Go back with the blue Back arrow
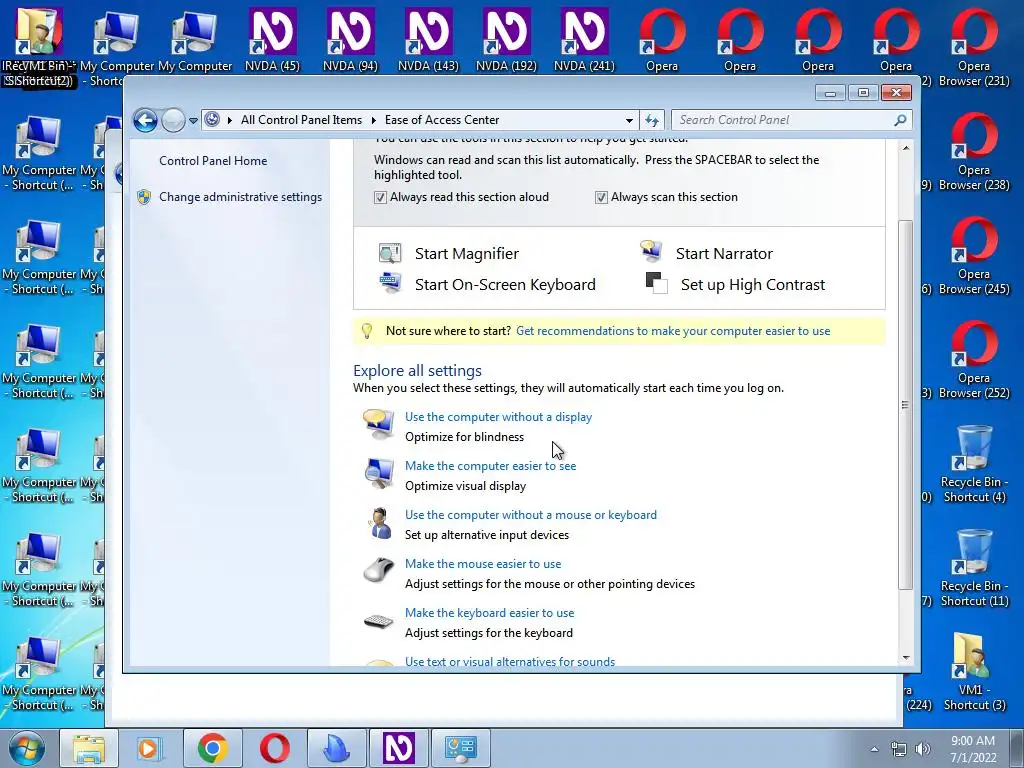This screenshot has width=1024, height=768. click(x=145, y=120)
